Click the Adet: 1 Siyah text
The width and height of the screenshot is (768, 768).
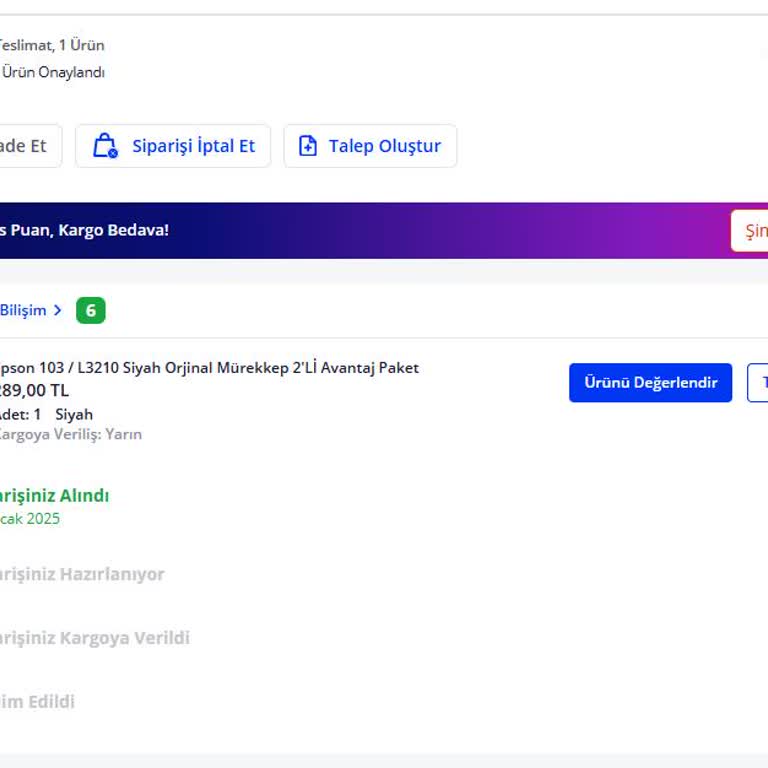tap(47, 415)
